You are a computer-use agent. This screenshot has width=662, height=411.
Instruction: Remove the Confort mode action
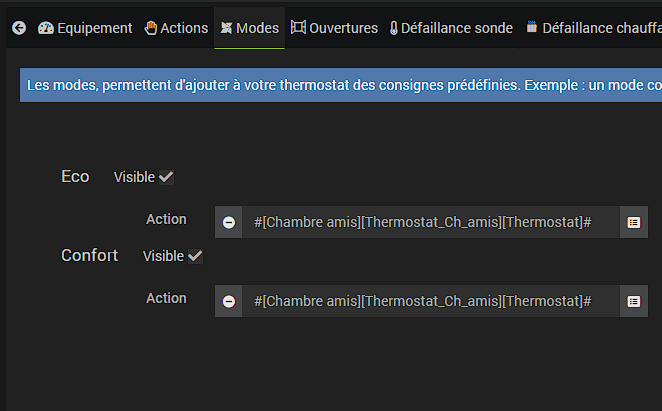pos(229,301)
